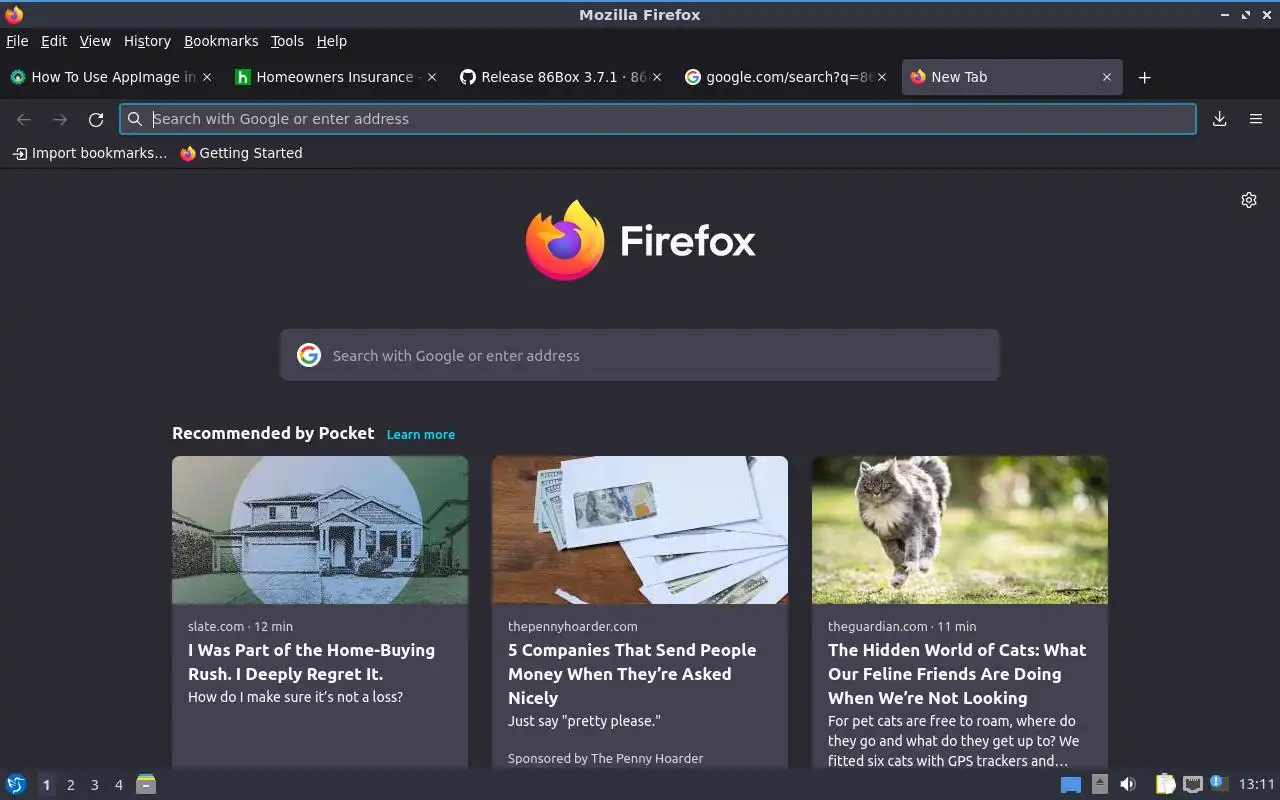The height and width of the screenshot is (800, 1280).
Task: Close the New Tab tab
Action: point(1107,77)
